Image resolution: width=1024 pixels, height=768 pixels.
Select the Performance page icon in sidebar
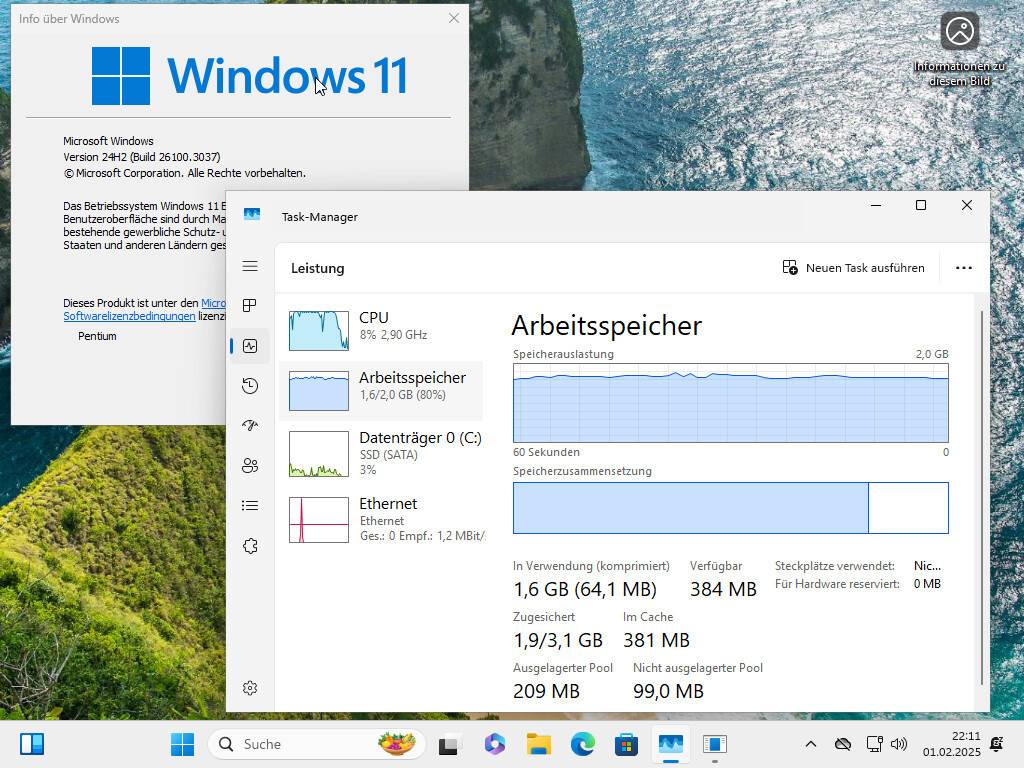point(249,346)
